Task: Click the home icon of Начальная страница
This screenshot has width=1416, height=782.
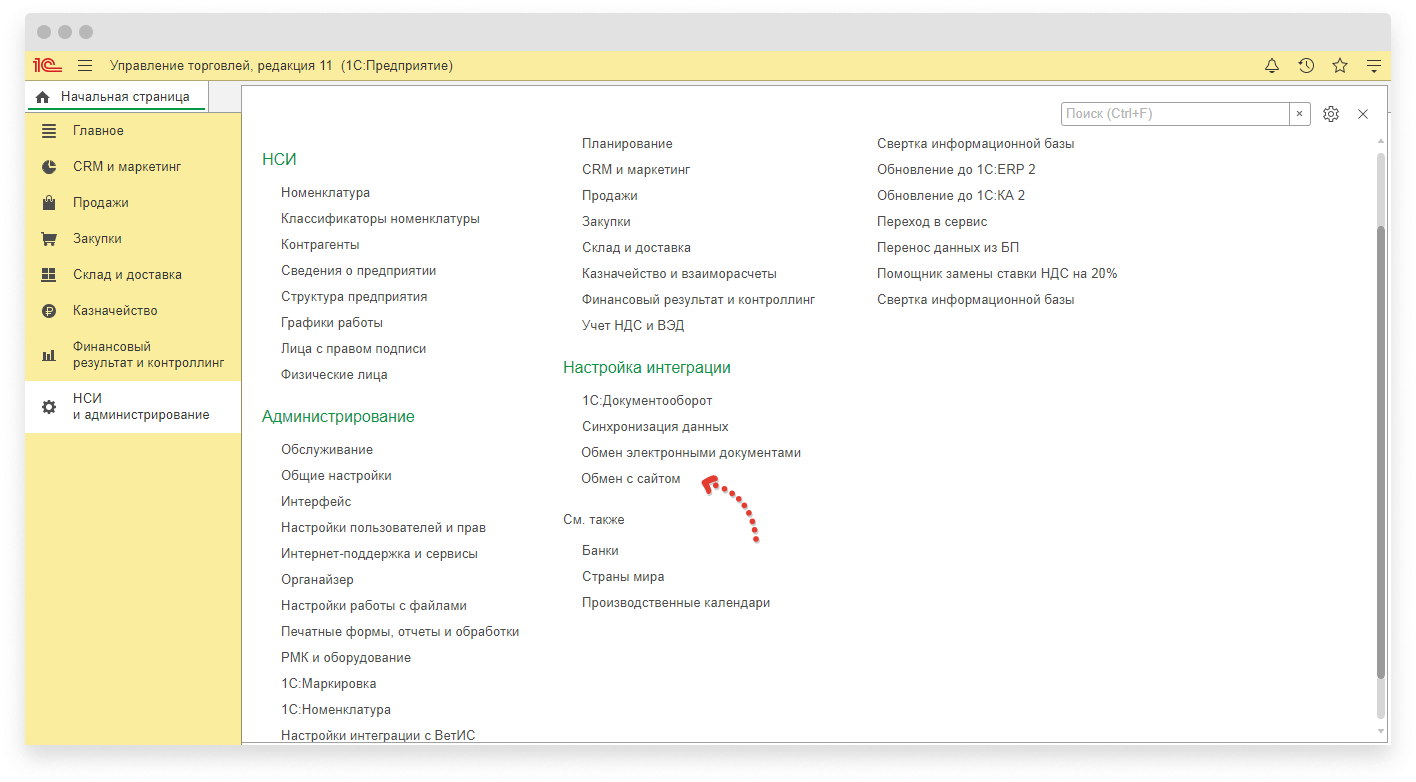Action: click(x=42, y=97)
